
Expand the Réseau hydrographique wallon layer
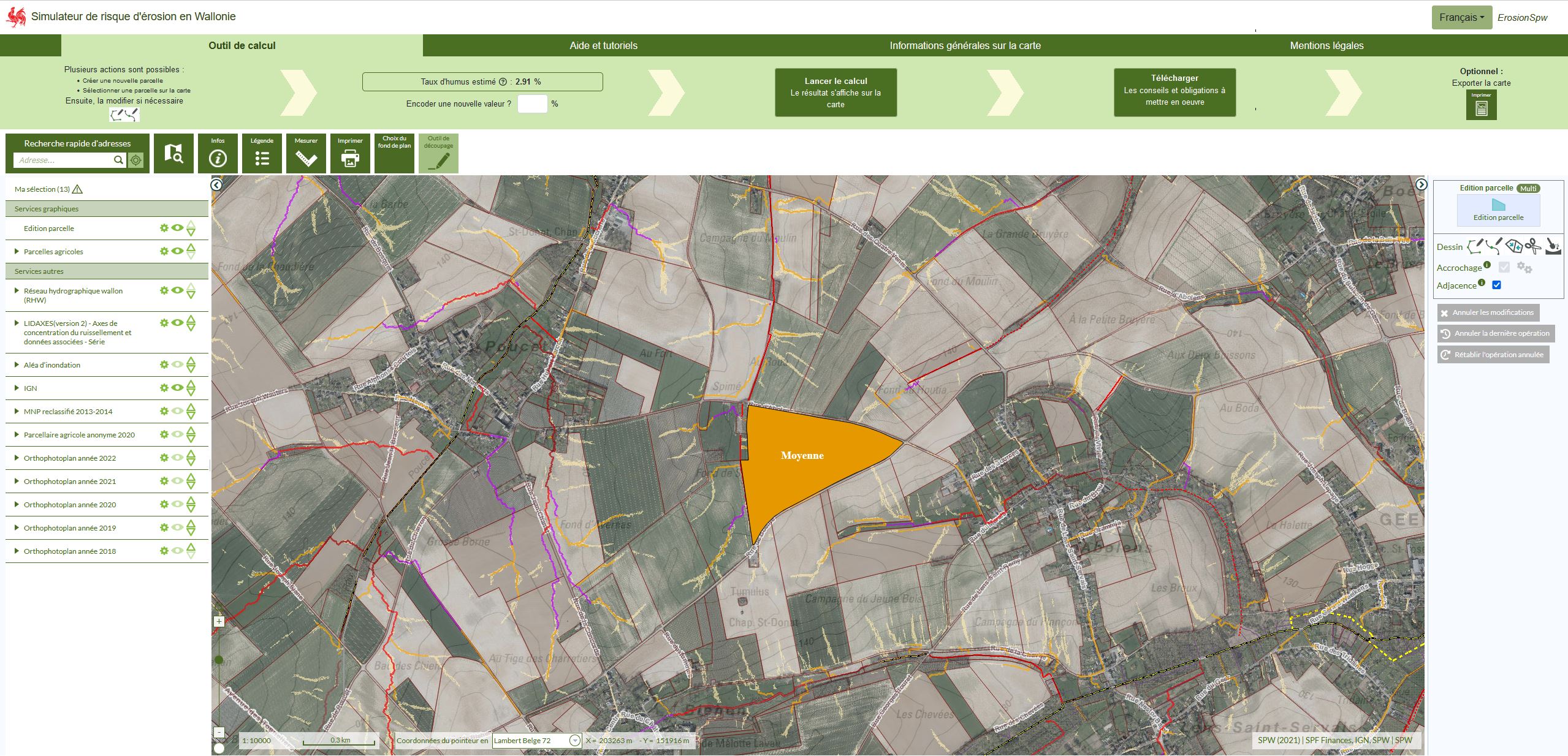click(x=17, y=290)
